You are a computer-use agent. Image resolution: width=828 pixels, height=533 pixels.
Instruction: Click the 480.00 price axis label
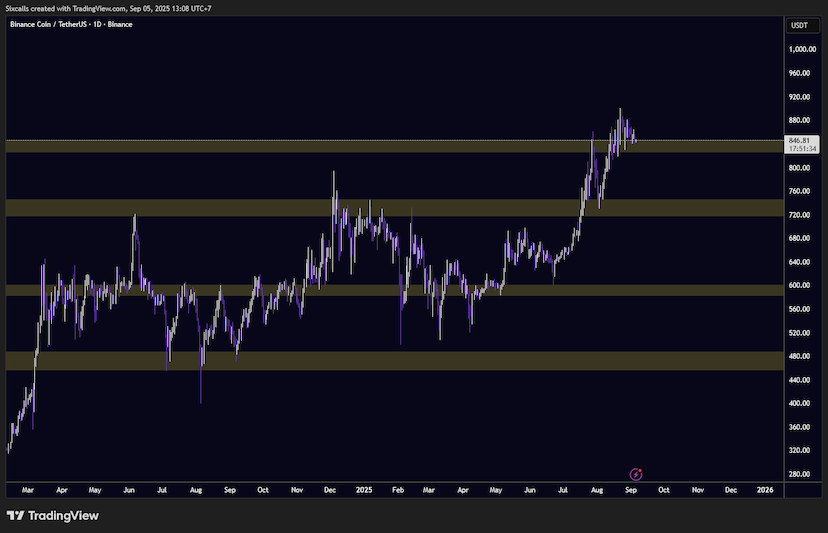coord(799,356)
